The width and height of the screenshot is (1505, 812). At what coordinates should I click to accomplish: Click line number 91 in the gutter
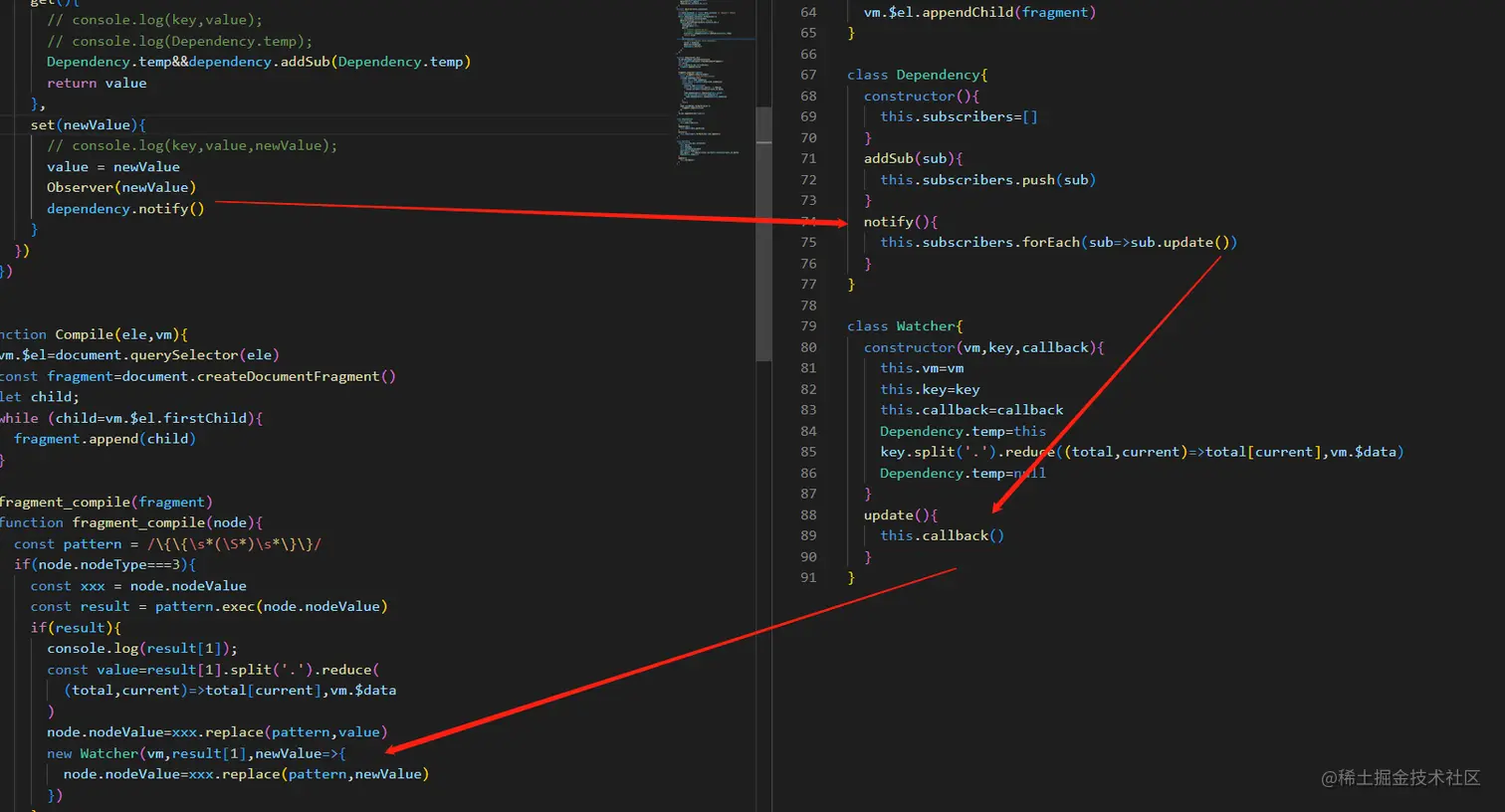(808, 577)
